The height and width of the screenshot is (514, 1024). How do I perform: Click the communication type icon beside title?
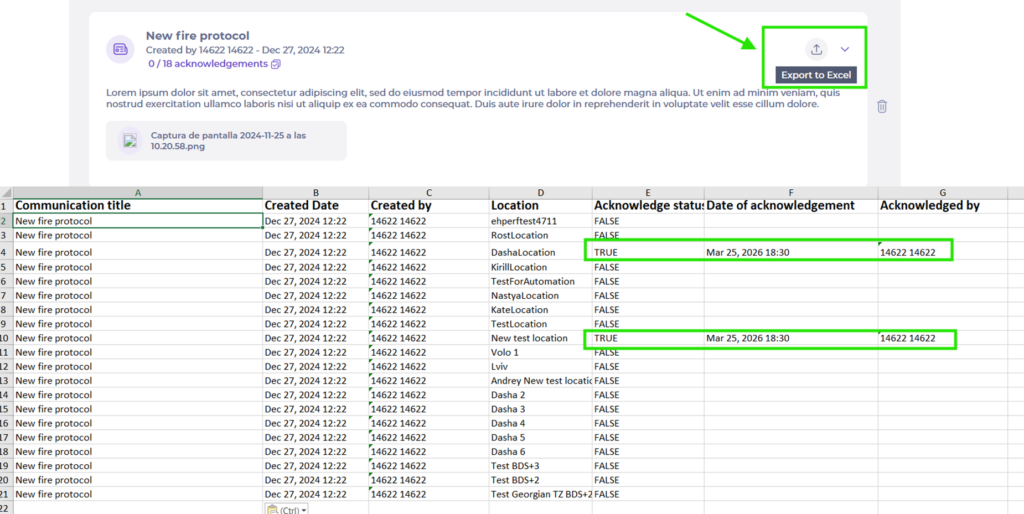click(121, 49)
